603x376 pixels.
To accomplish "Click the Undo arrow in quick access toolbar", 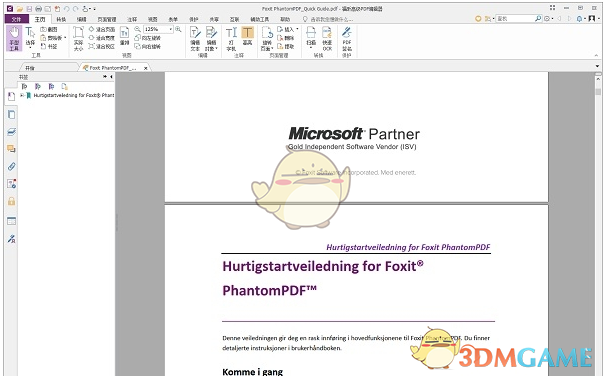I will [67, 8].
